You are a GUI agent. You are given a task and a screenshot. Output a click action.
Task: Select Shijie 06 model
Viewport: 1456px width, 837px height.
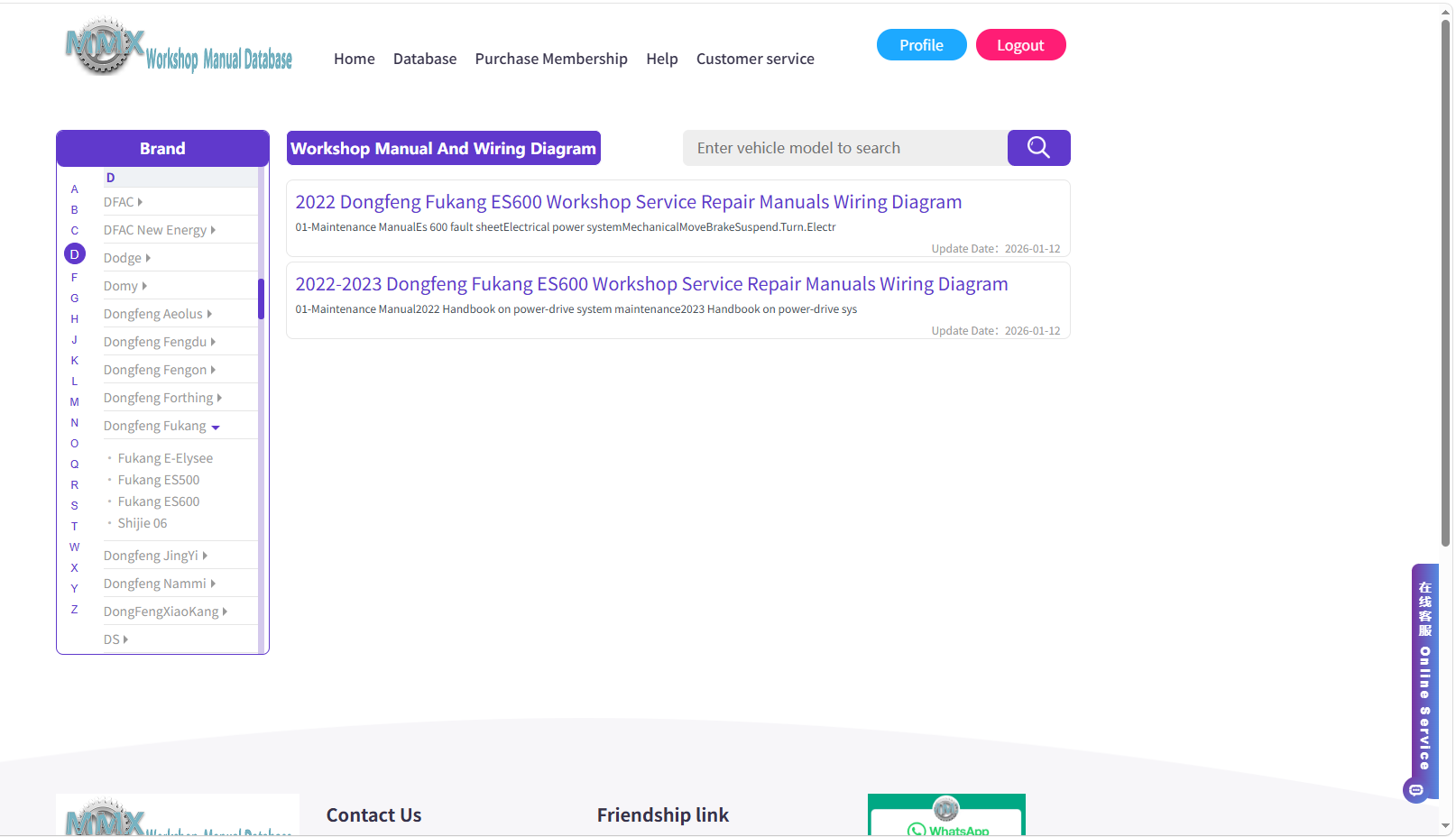[143, 523]
